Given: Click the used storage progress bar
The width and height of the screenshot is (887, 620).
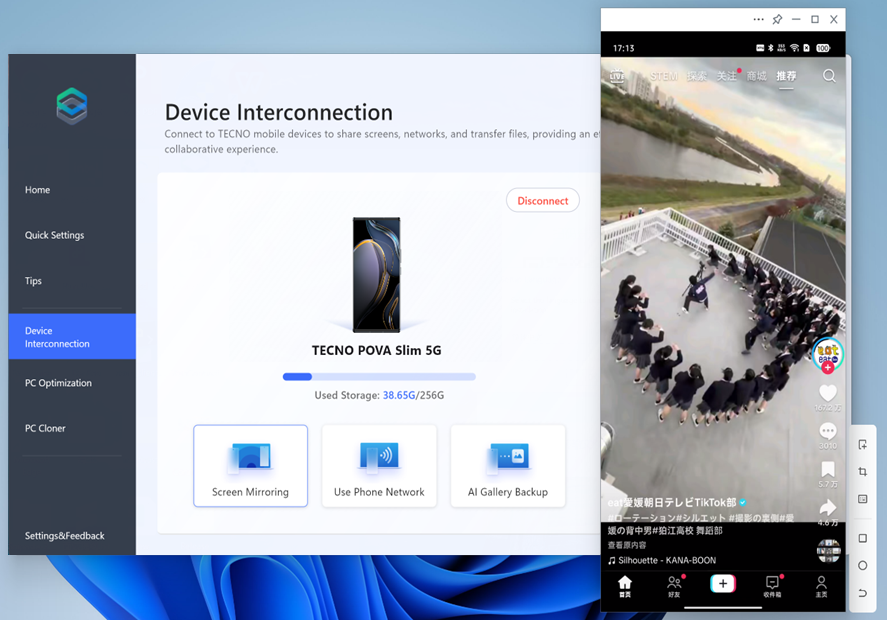Looking at the screenshot, I should point(379,377).
